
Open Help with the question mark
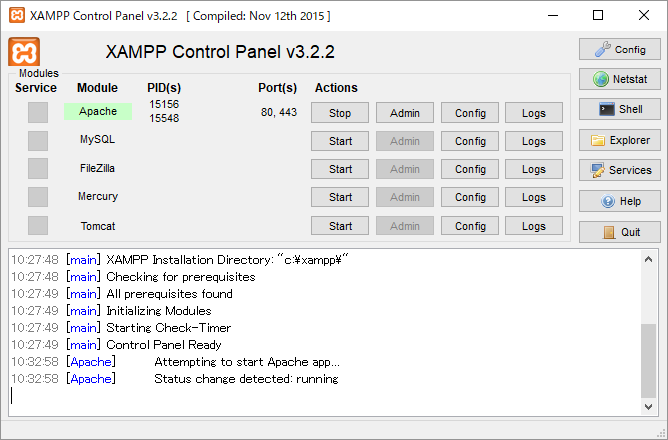619,201
